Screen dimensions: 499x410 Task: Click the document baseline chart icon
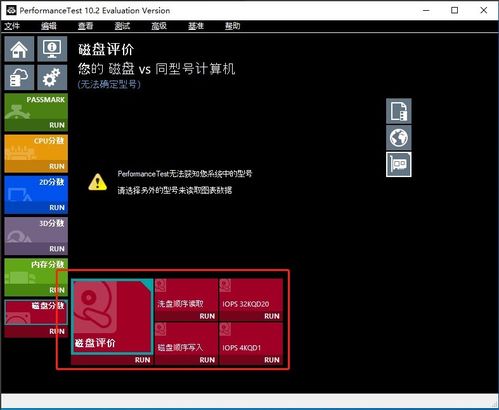[x=399, y=111]
